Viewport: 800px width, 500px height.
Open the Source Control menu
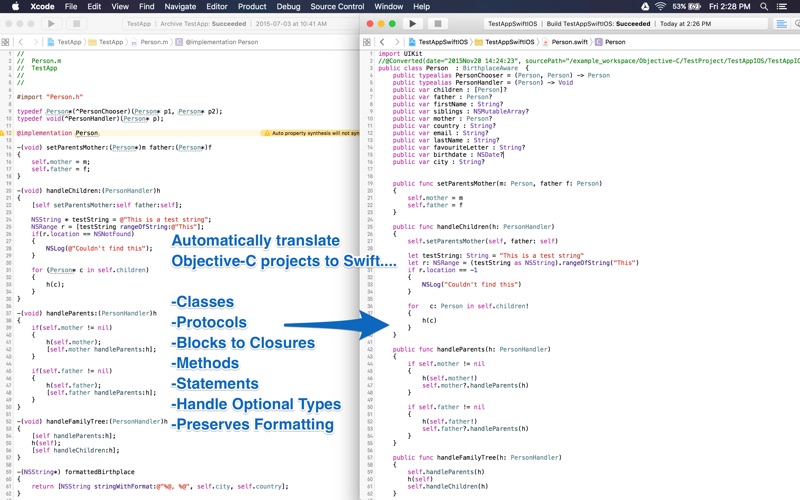click(337, 6)
